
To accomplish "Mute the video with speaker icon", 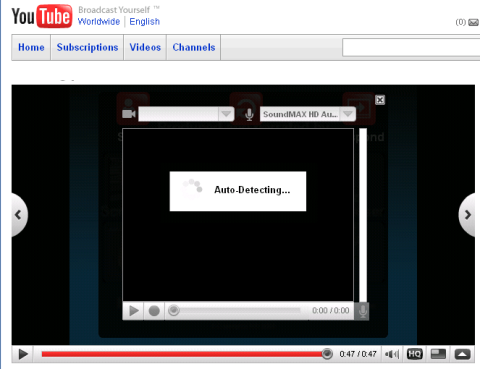I will coord(392,354).
